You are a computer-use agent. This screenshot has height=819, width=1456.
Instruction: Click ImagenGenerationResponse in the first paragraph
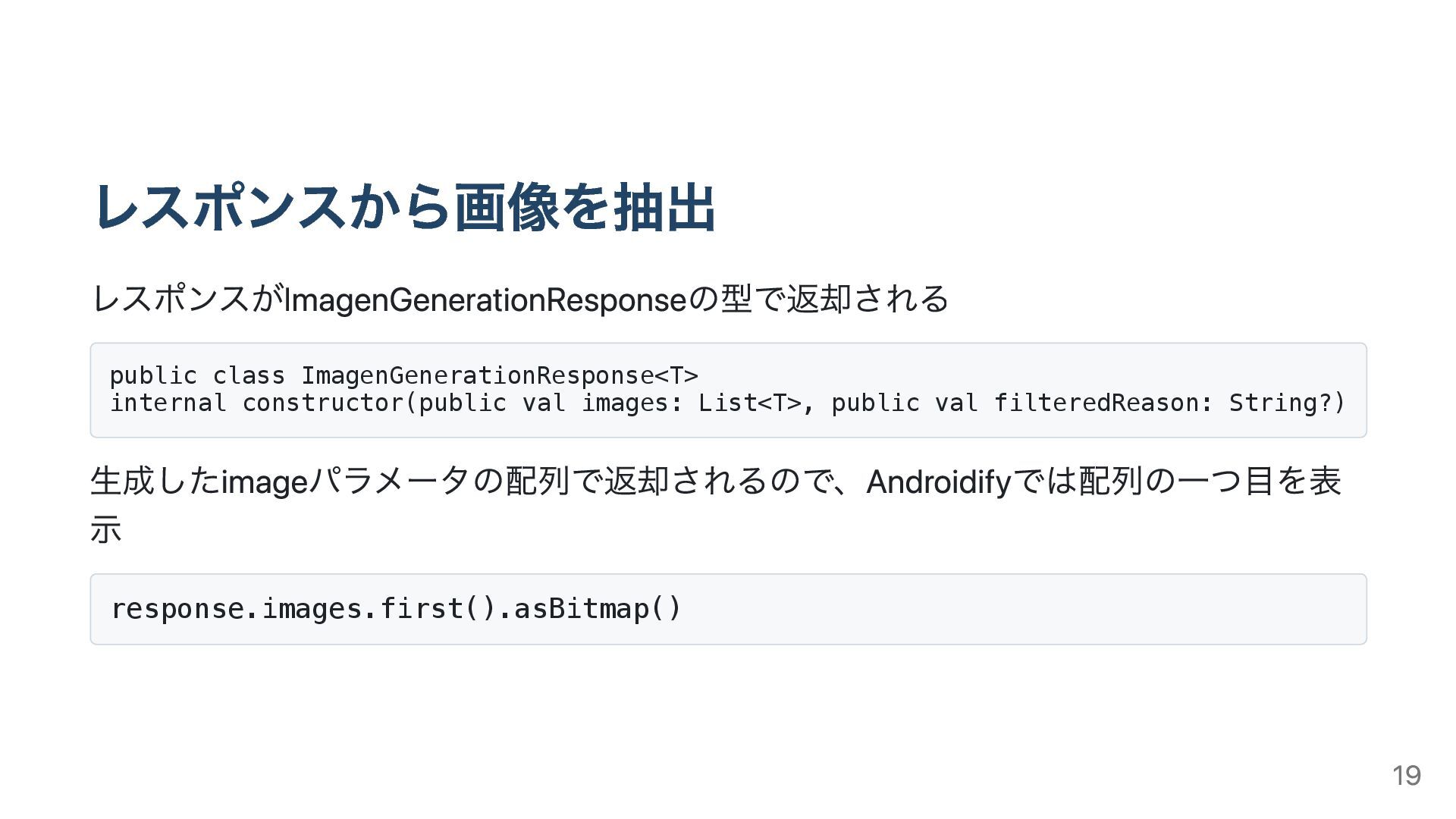(x=485, y=300)
